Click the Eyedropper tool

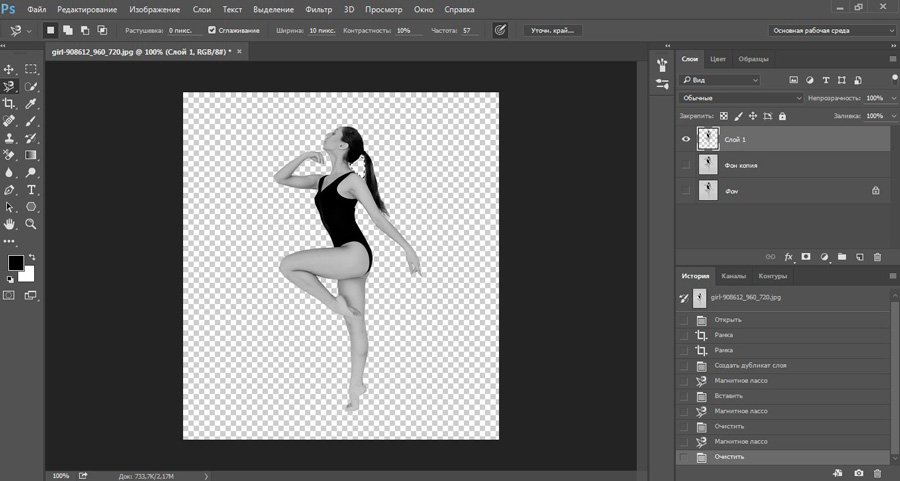coord(31,103)
